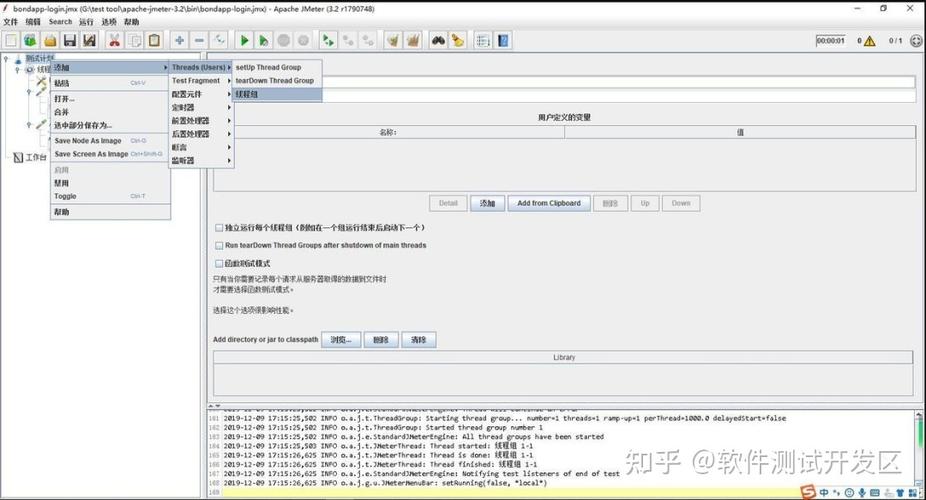Click 添加 button below variables table
This screenshot has width=926, height=500.
coord(487,203)
